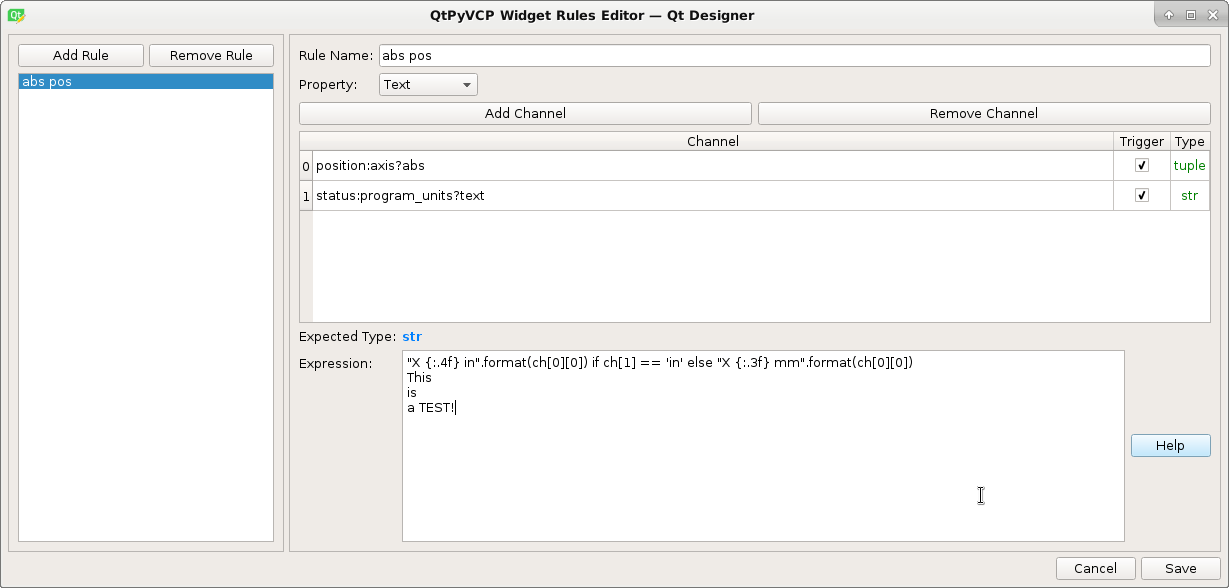Toggle Trigger checkbox for position:axis?abs

(1142, 165)
